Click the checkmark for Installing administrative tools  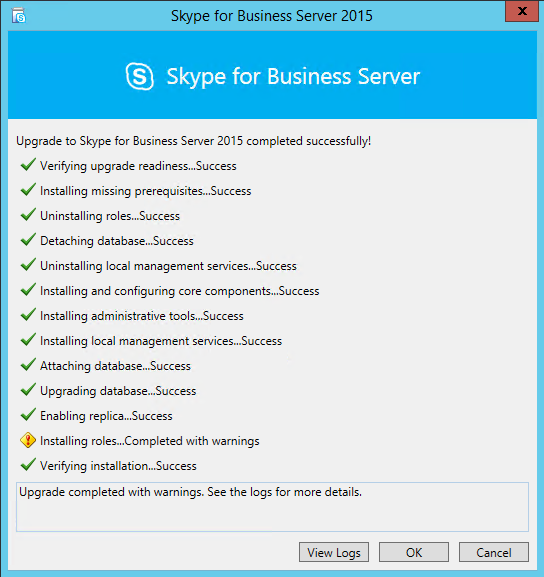[x=28, y=315]
